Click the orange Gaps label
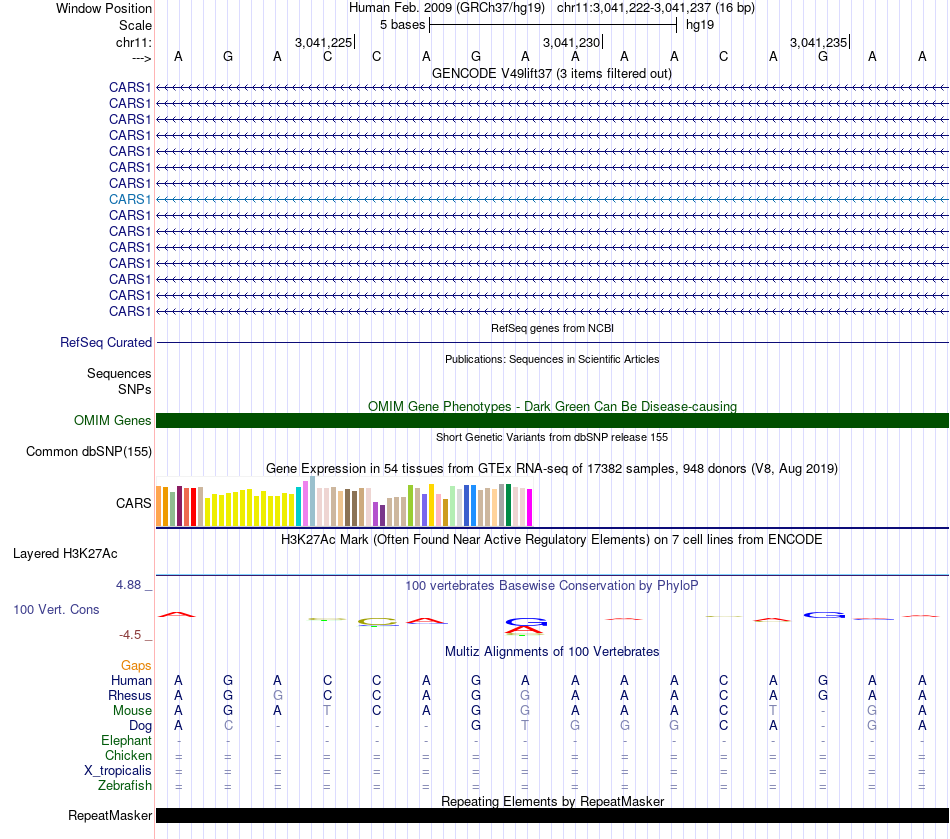Viewport: 950px width, 839px height. tap(136, 666)
